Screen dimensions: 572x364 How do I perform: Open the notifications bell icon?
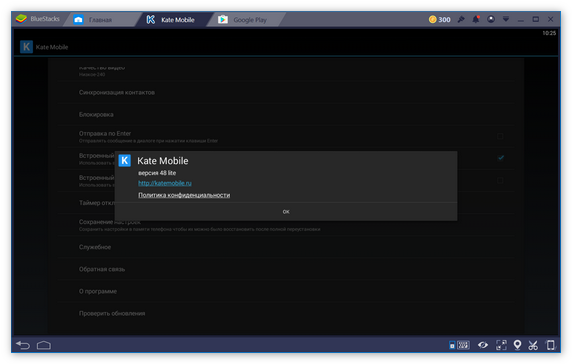476,19
